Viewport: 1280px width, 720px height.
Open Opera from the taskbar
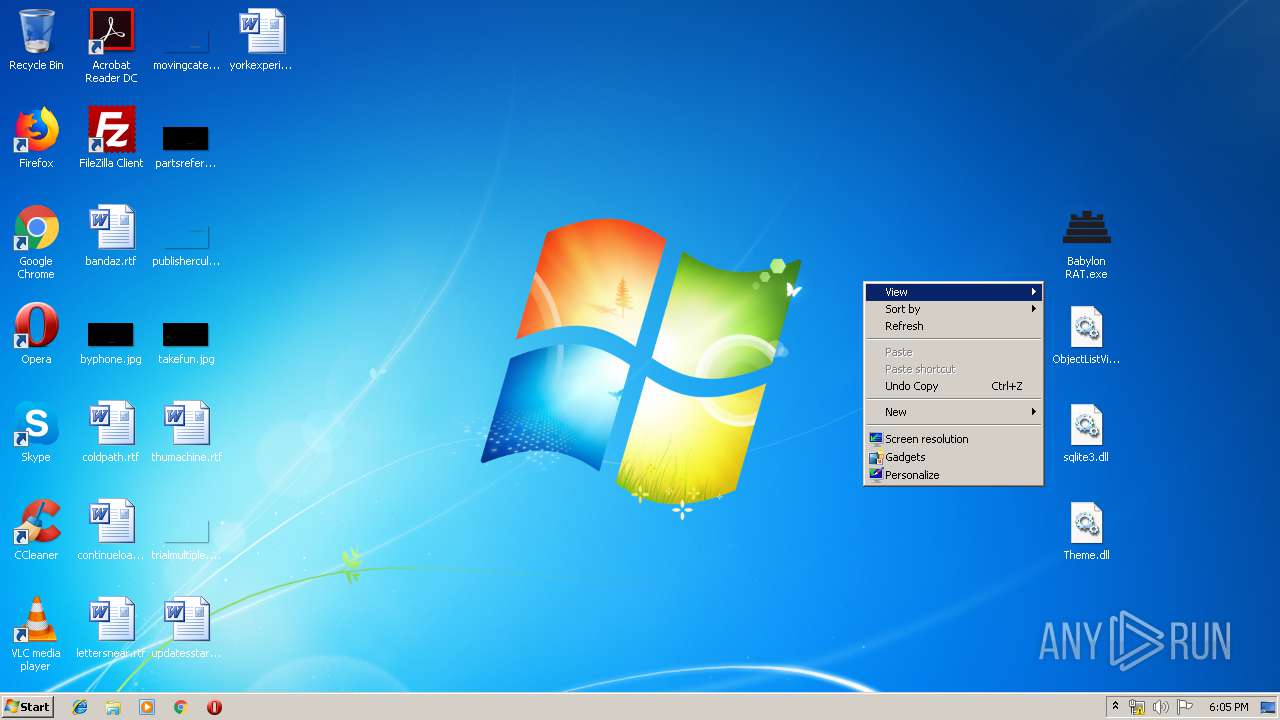click(x=214, y=707)
